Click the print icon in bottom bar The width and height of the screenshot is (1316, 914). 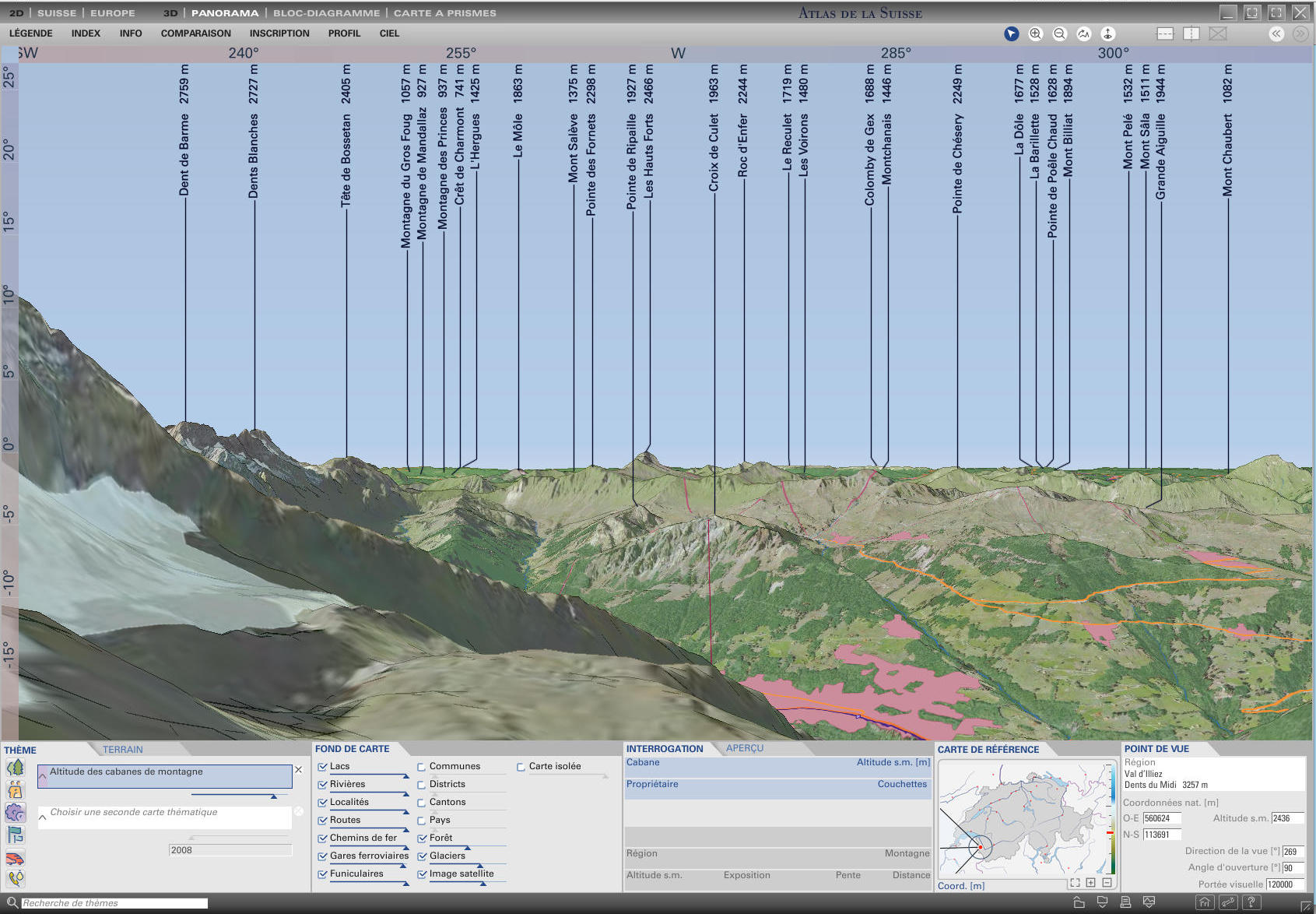[x=1125, y=902]
